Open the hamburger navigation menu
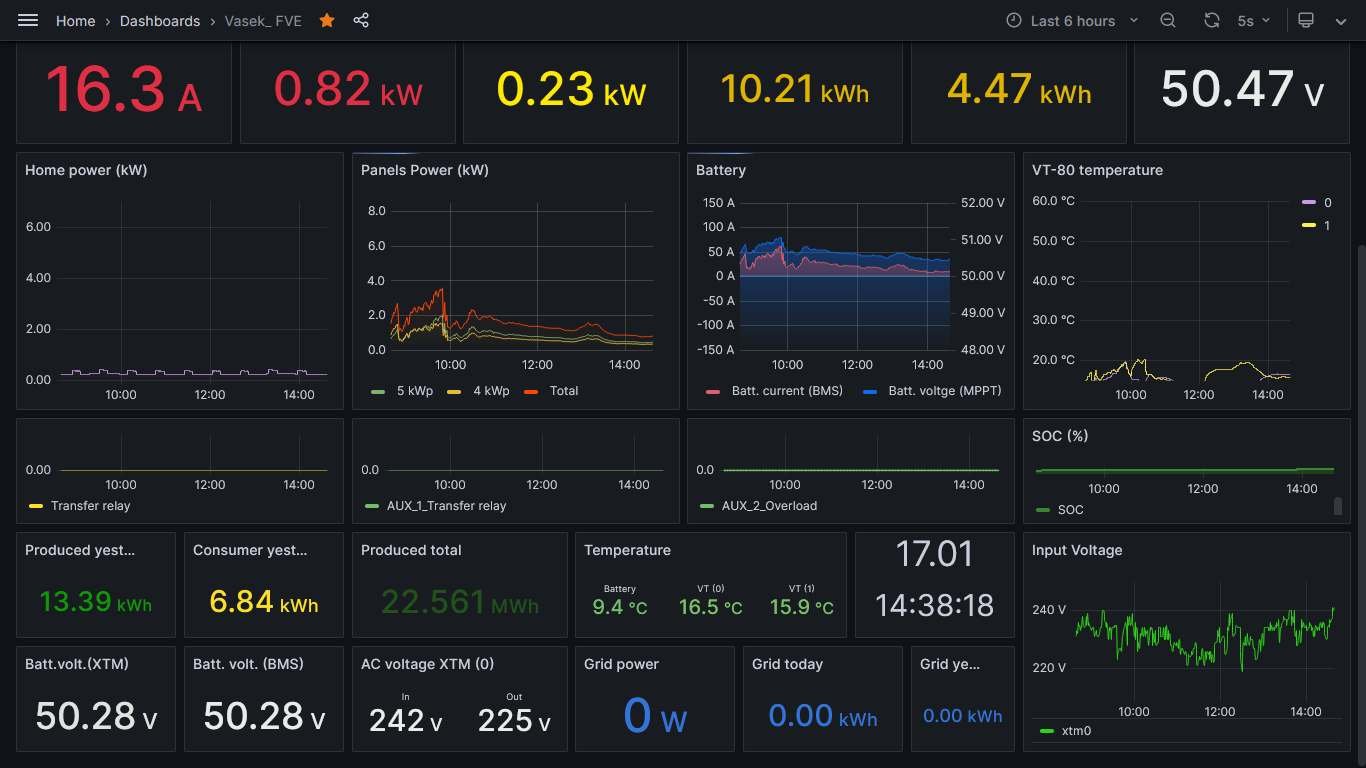Image resolution: width=1366 pixels, height=768 pixels. pyautogui.click(x=28, y=20)
